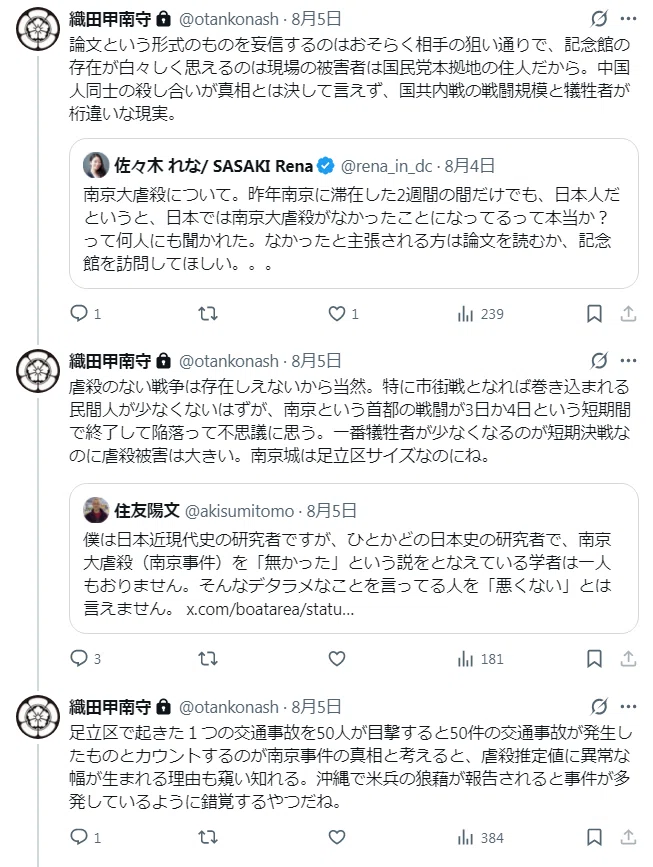Screen dimensions: 653x867
Task: View analytics showing 239 views
Action: click(480, 314)
